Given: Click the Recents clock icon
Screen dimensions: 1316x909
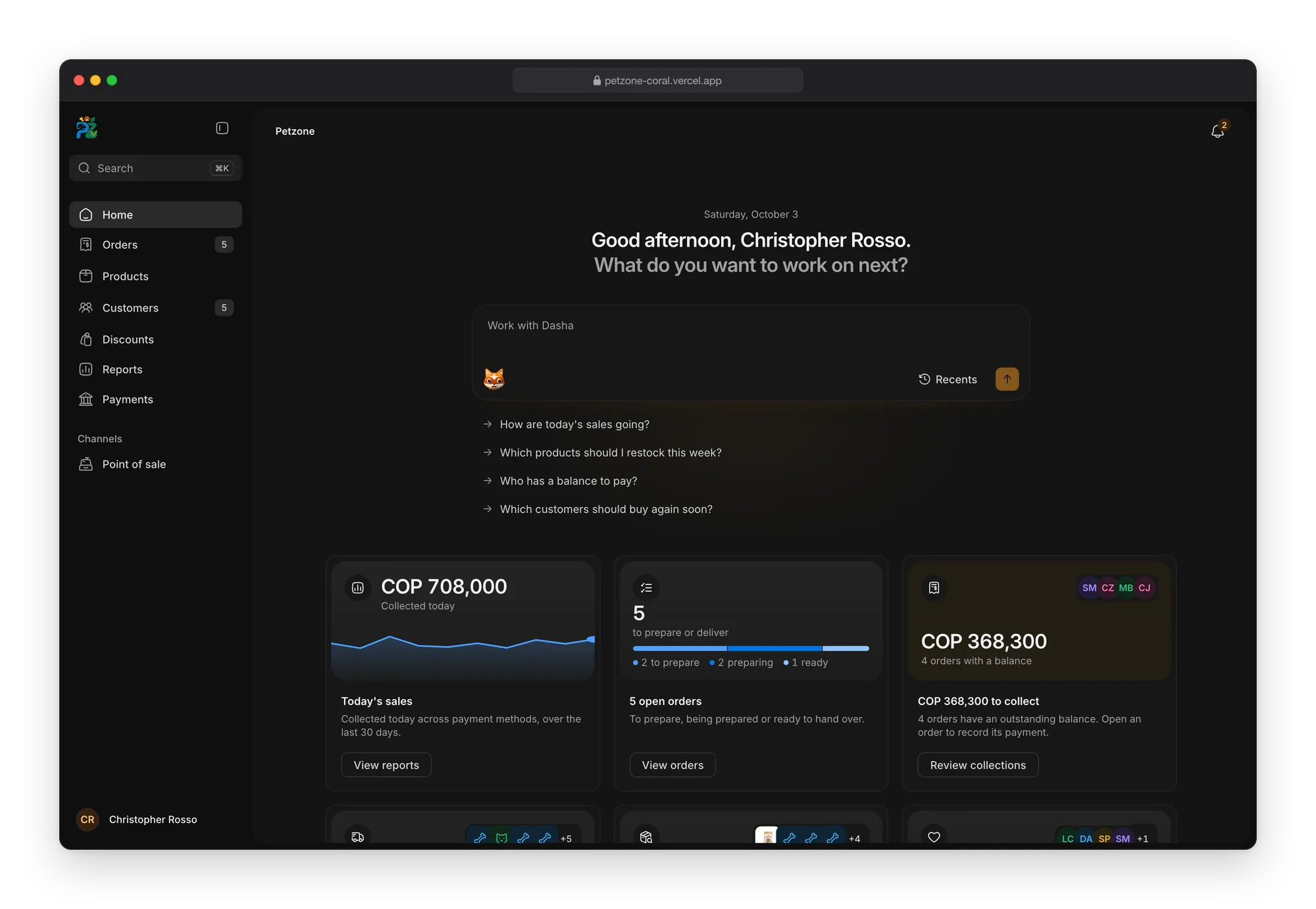Looking at the screenshot, I should pyautogui.click(x=924, y=380).
